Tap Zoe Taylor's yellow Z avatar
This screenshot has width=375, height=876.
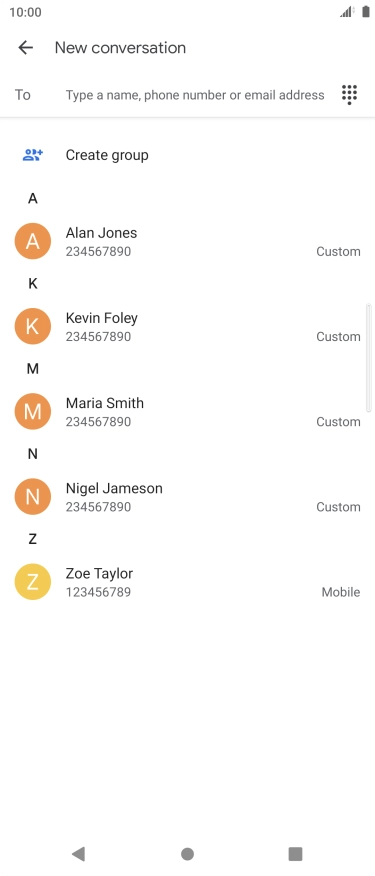pyautogui.click(x=32, y=582)
